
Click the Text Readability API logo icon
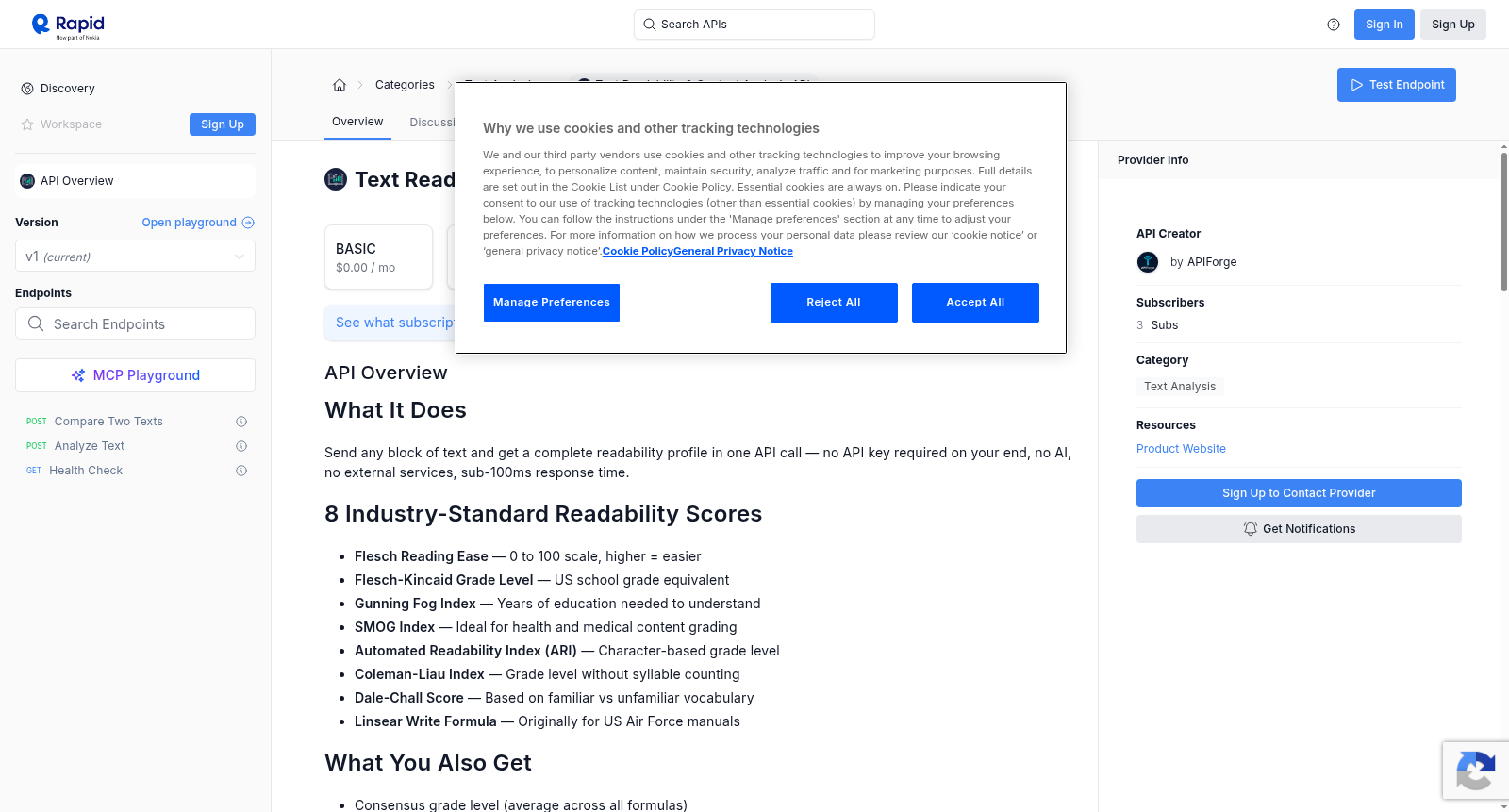click(x=336, y=179)
